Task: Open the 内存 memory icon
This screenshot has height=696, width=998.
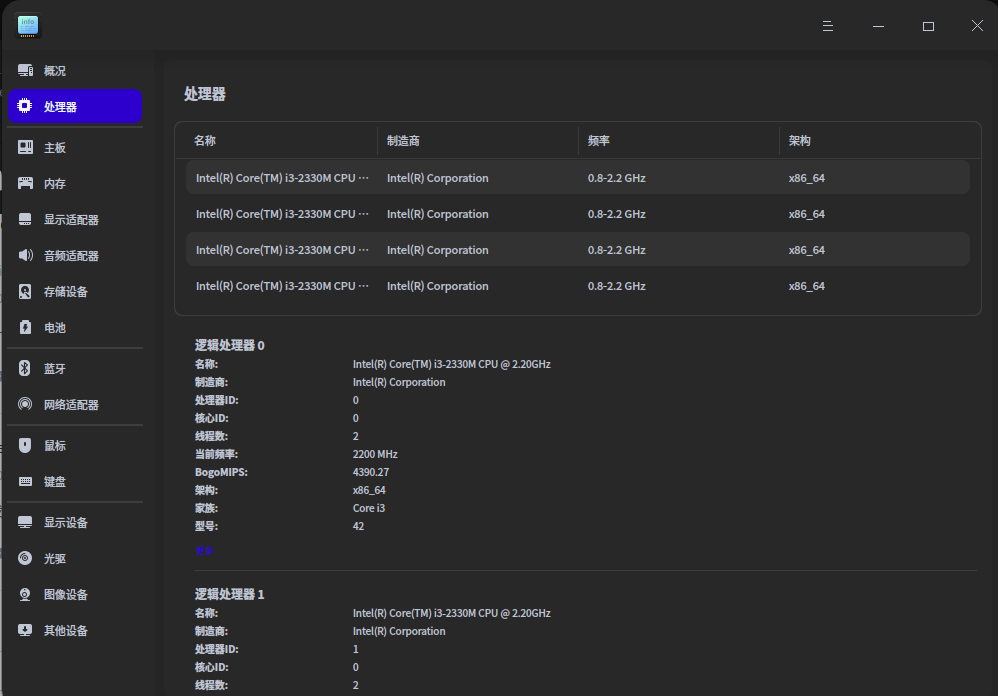Action: tap(26, 184)
